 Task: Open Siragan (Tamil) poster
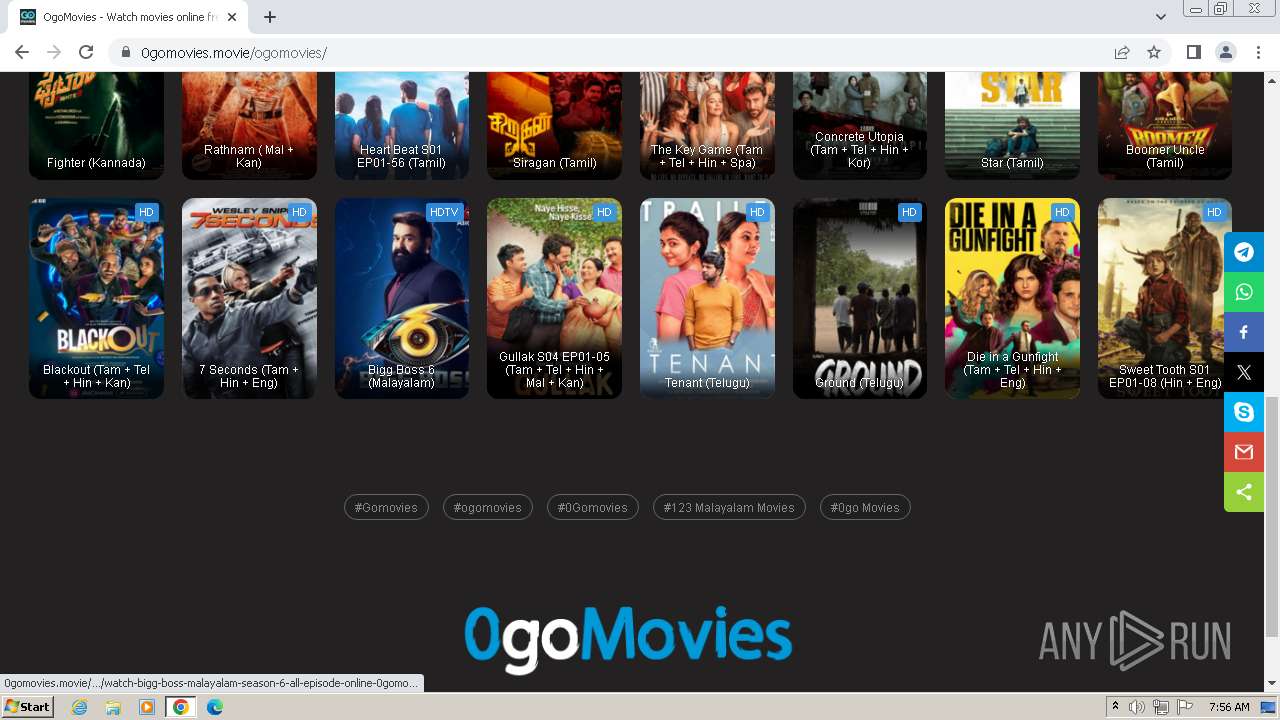(554, 126)
